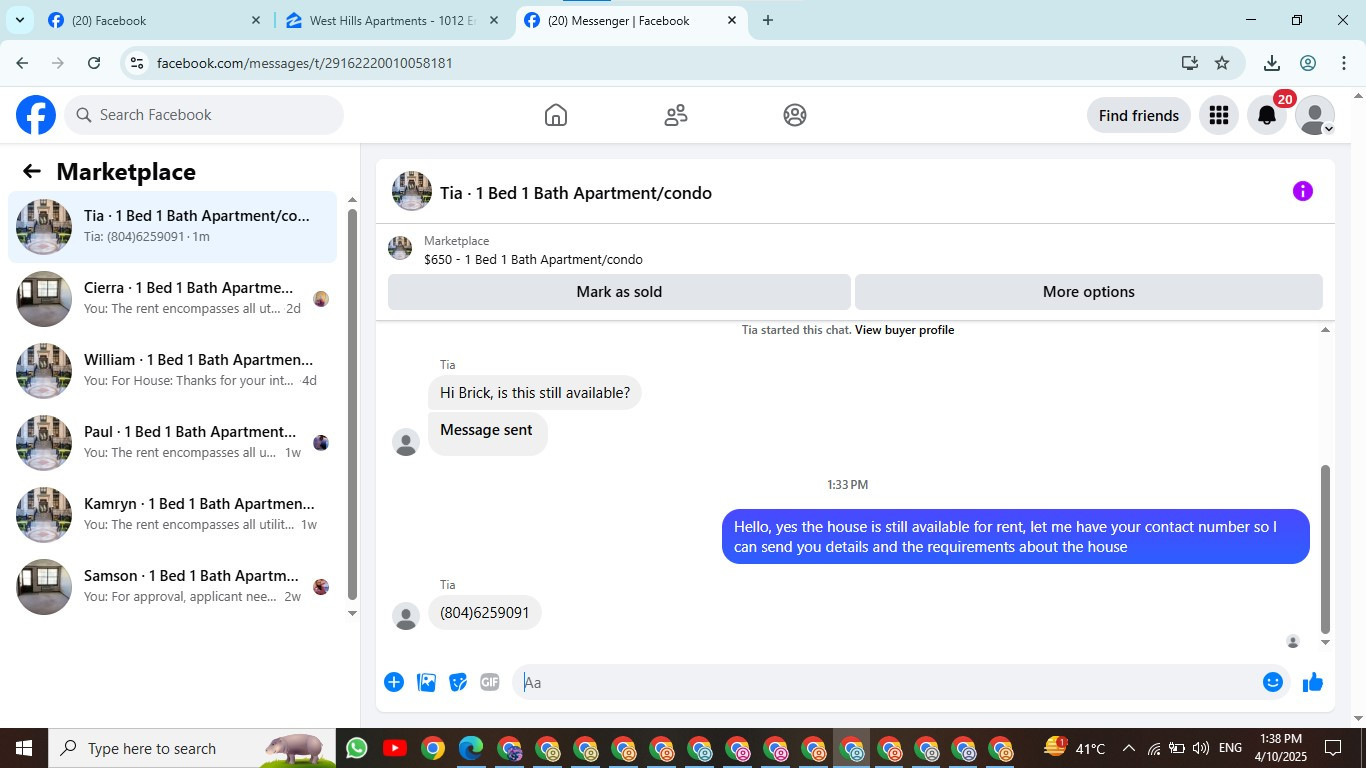Click the Mark as sold button
Screen dimensions: 1366x768
[619, 292]
